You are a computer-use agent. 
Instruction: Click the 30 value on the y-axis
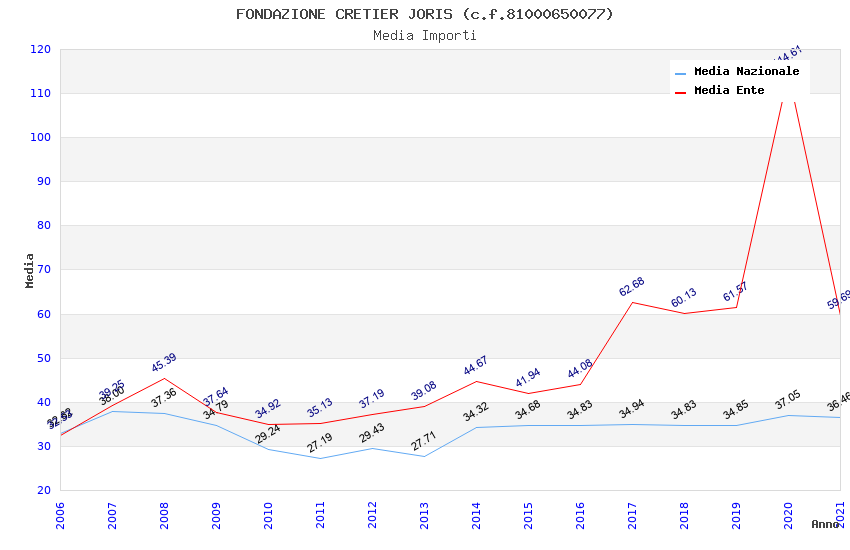coord(44,447)
